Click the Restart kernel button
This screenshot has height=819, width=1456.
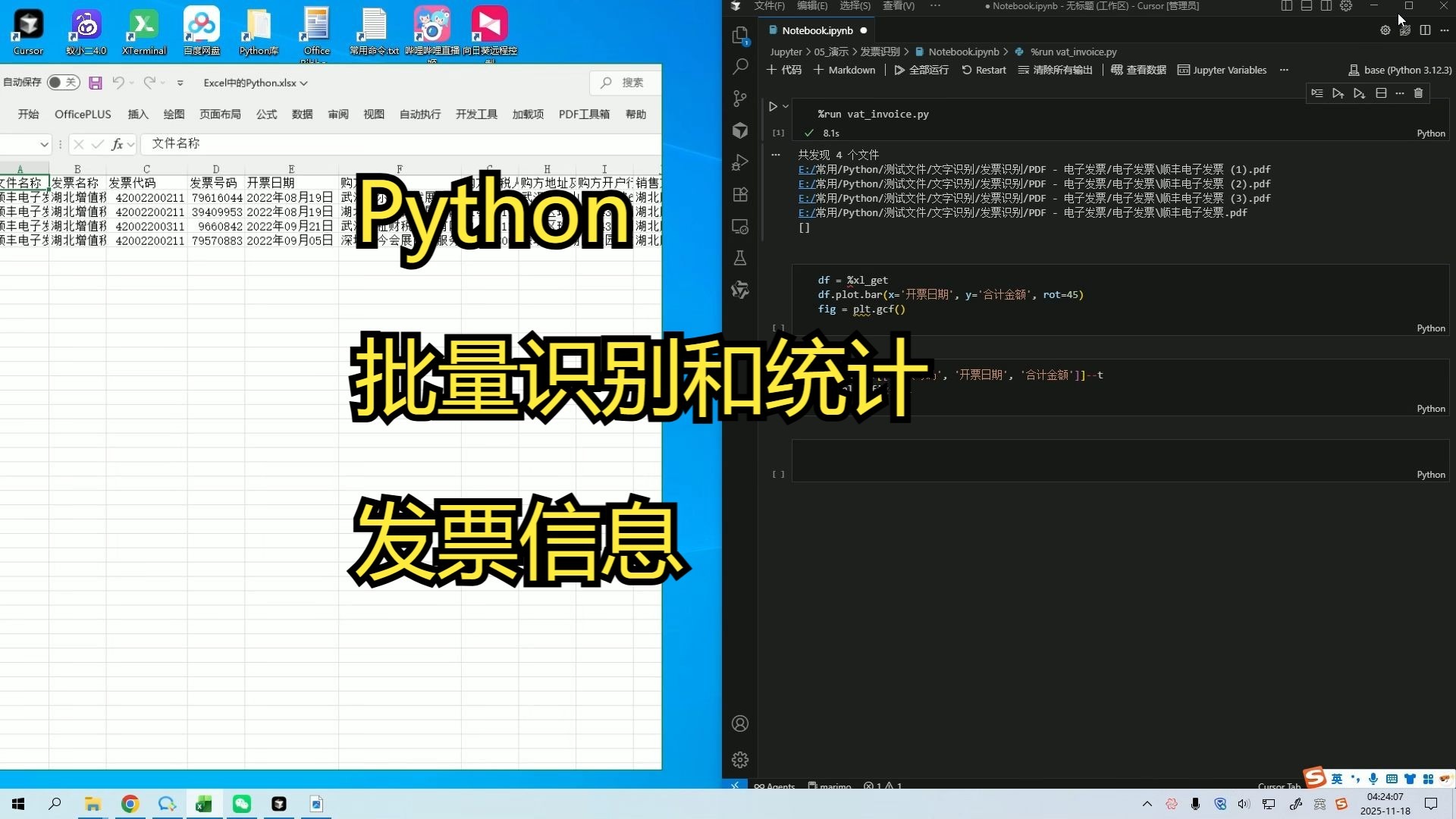[984, 70]
